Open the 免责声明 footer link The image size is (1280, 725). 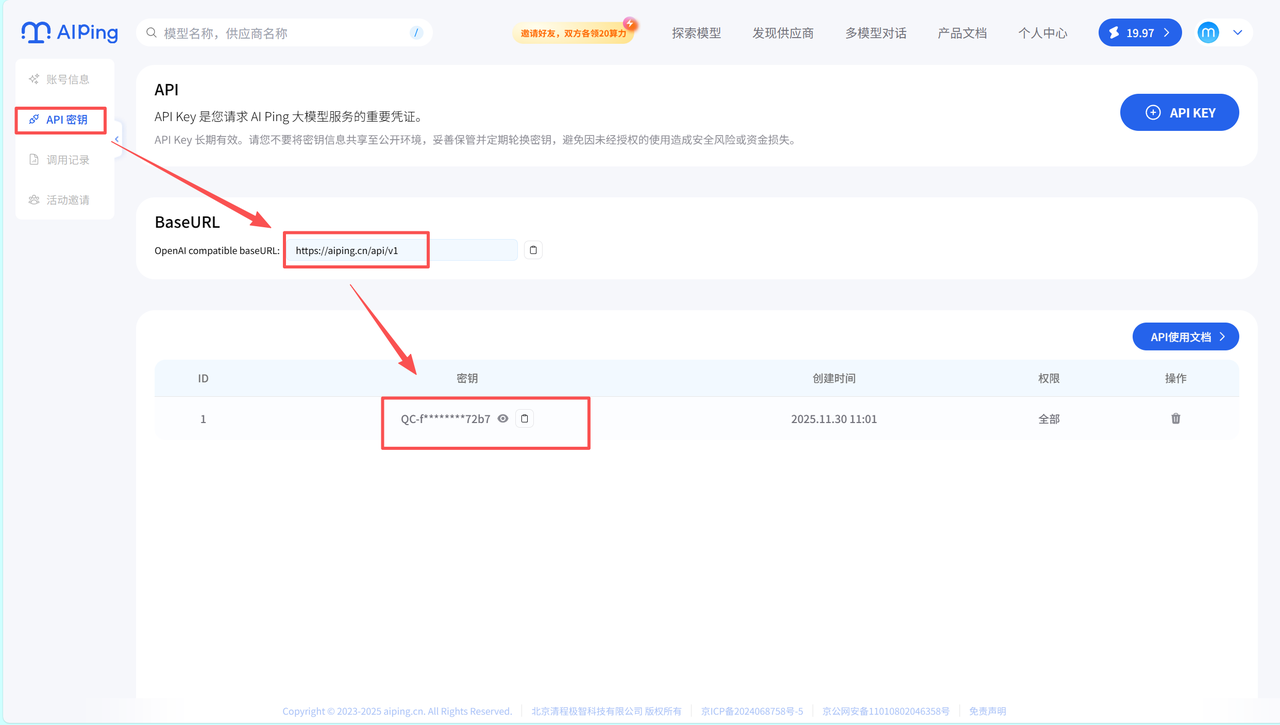coord(988,711)
